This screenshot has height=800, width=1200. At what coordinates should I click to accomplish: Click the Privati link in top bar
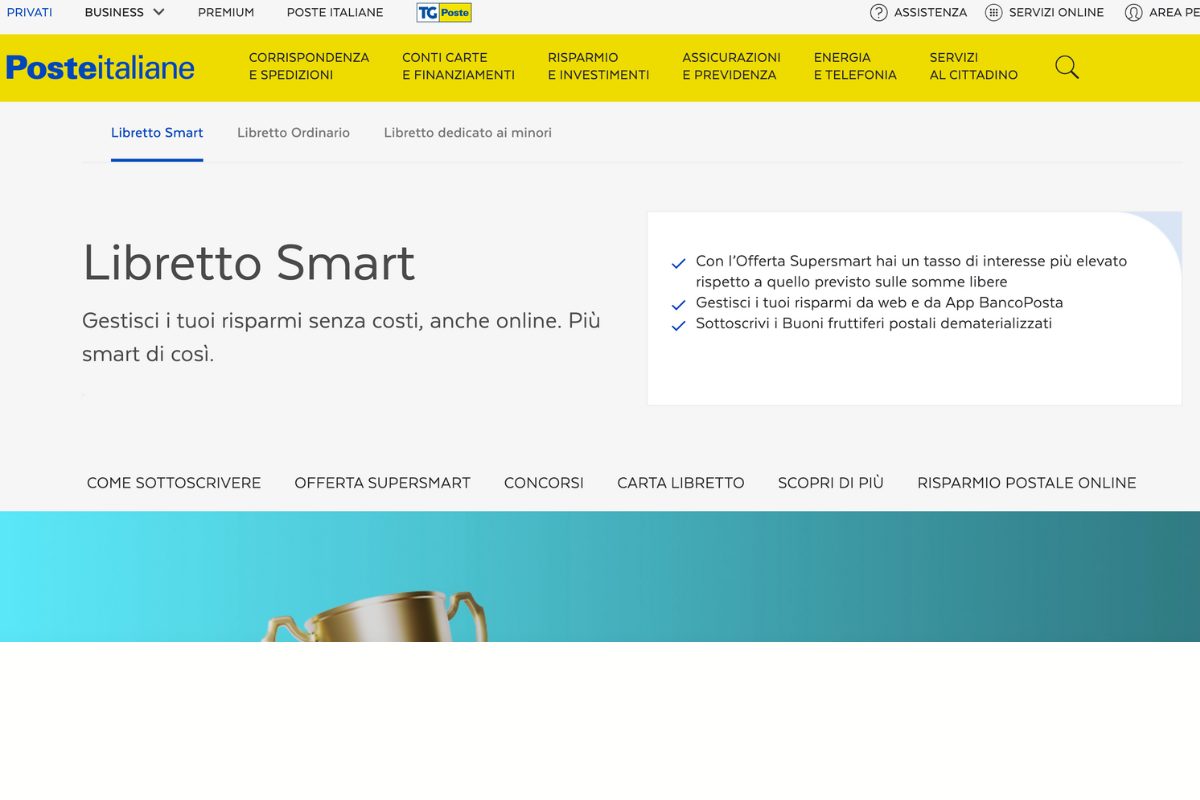coord(29,12)
